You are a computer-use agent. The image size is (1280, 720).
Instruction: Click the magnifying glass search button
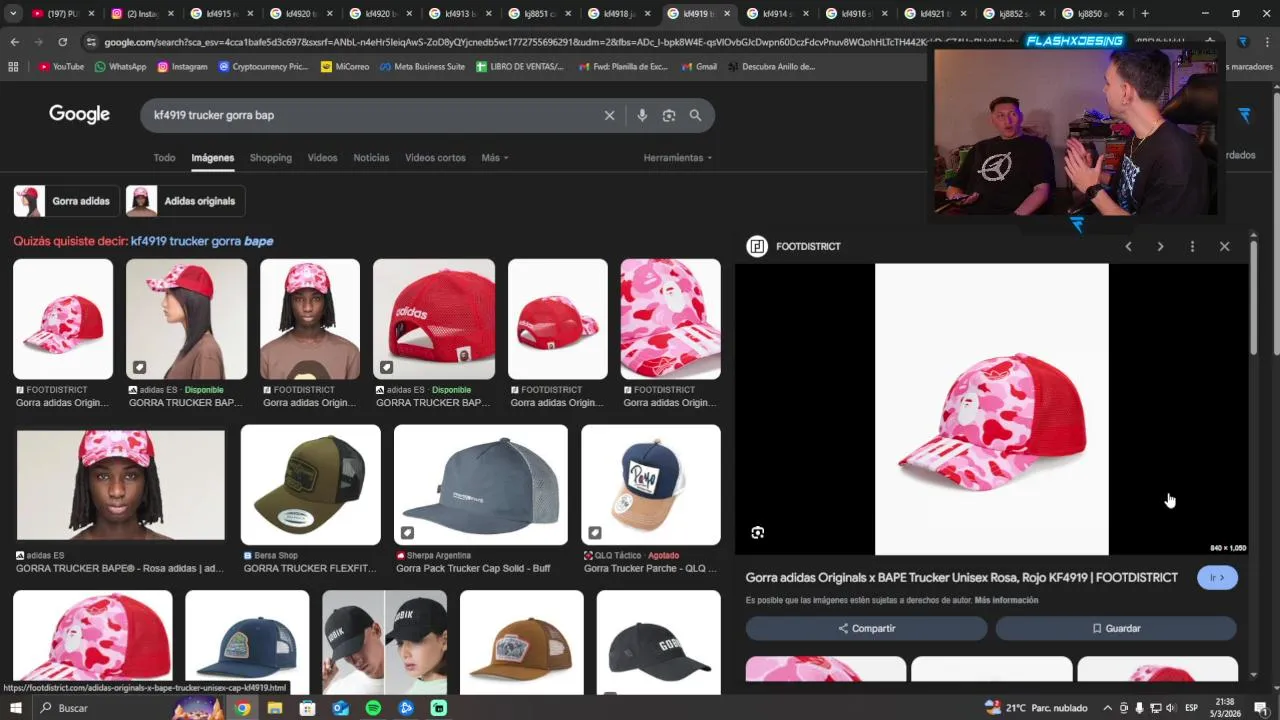[695, 115]
